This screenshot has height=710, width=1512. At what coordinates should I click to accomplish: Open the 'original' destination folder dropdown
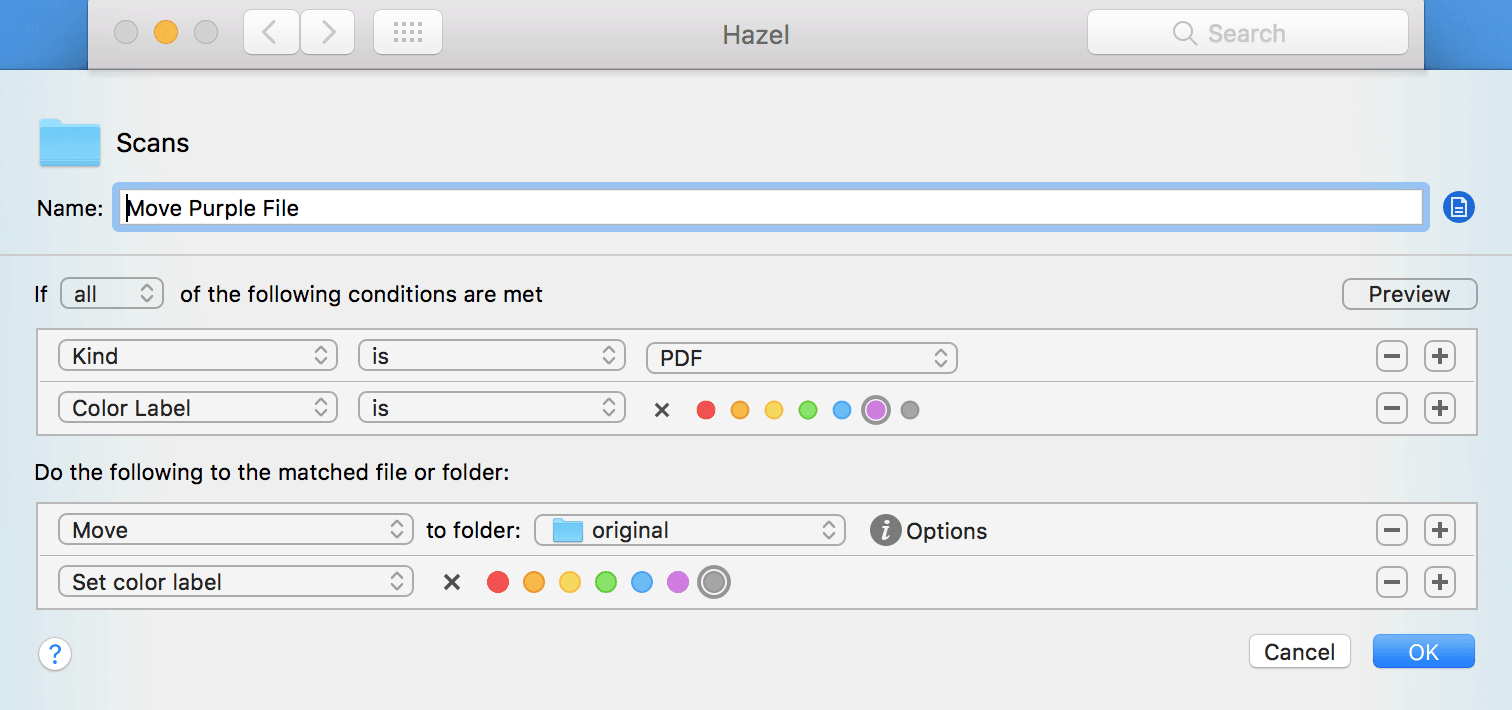point(690,530)
